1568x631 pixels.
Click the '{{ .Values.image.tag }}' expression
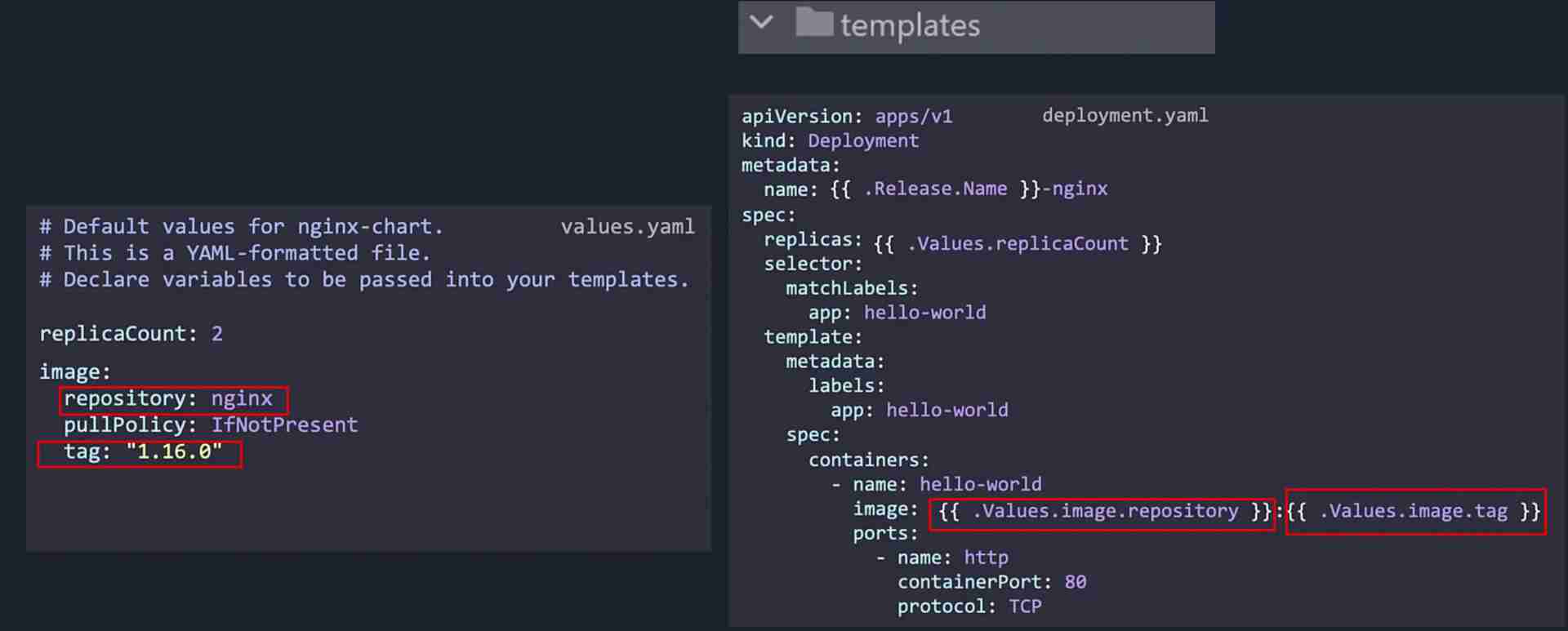pyautogui.click(x=1414, y=511)
